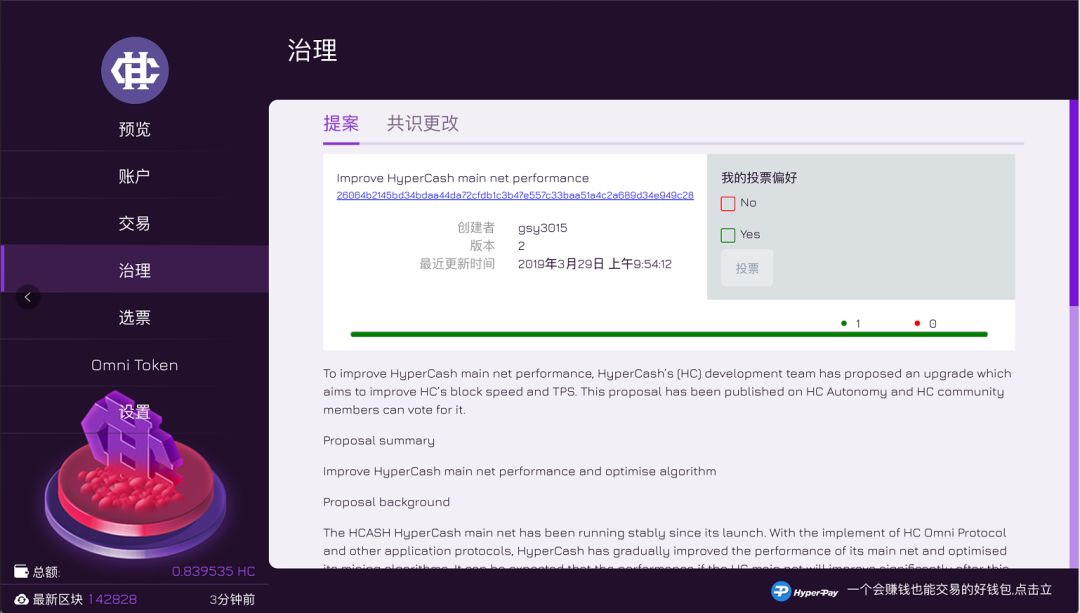Screen dimensions: 1080x613
Task: Switch to the 共识更改 tab
Action: click(x=422, y=124)
